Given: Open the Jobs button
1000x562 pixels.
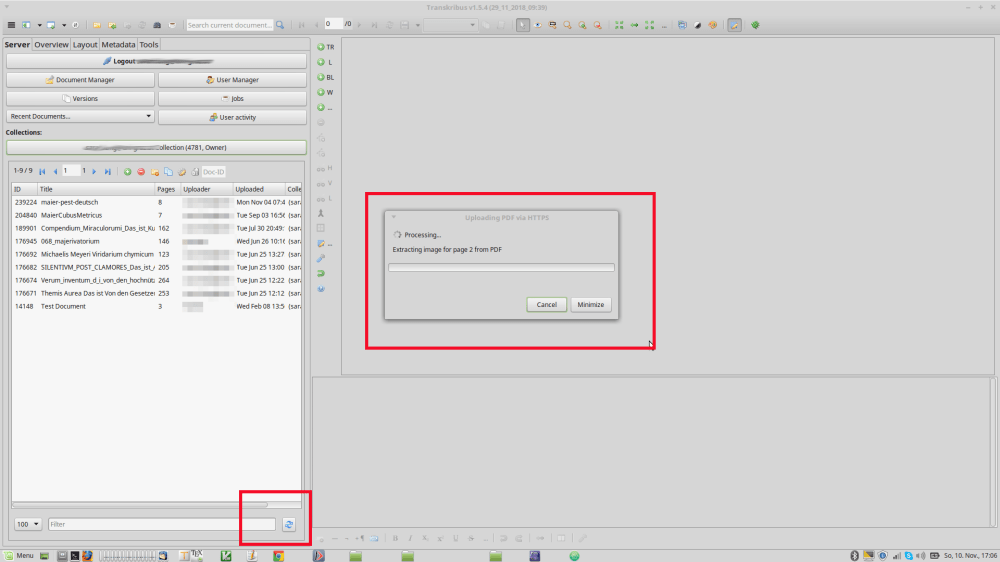Looking at the screenshot, I should [x=232, y=99].
